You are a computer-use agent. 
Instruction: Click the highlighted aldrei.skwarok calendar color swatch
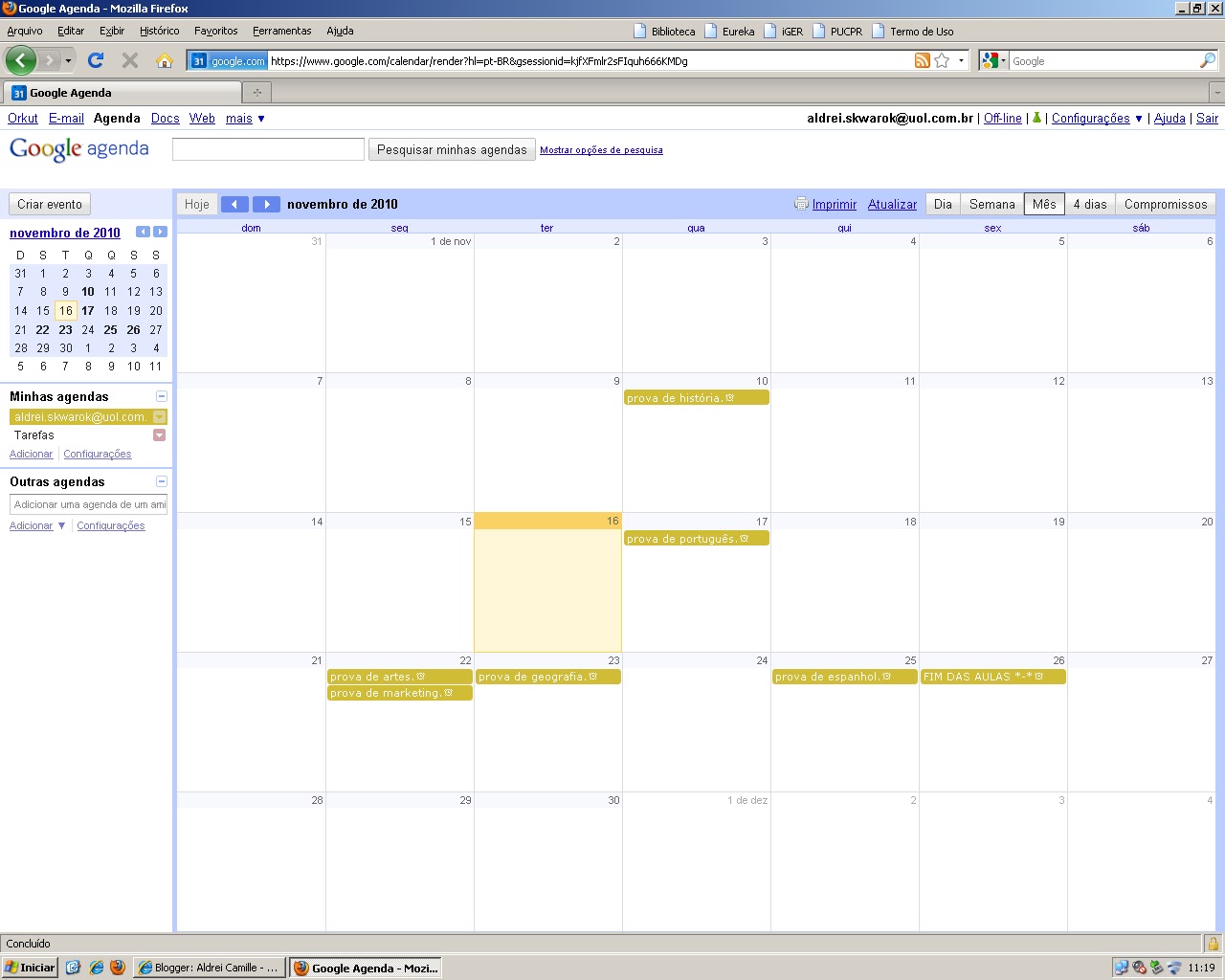coord(159,416)
